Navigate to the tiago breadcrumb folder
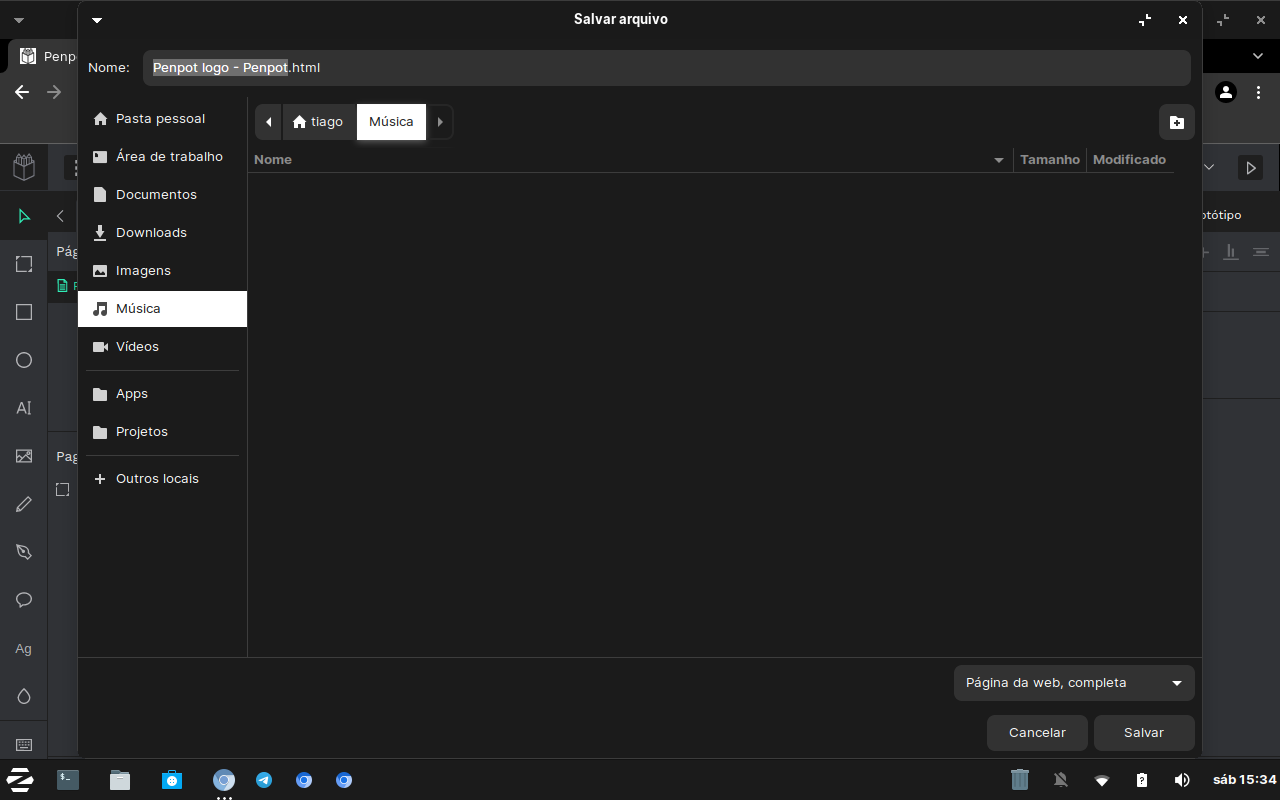Viewport: 1280px width, 800px height. 318,121
